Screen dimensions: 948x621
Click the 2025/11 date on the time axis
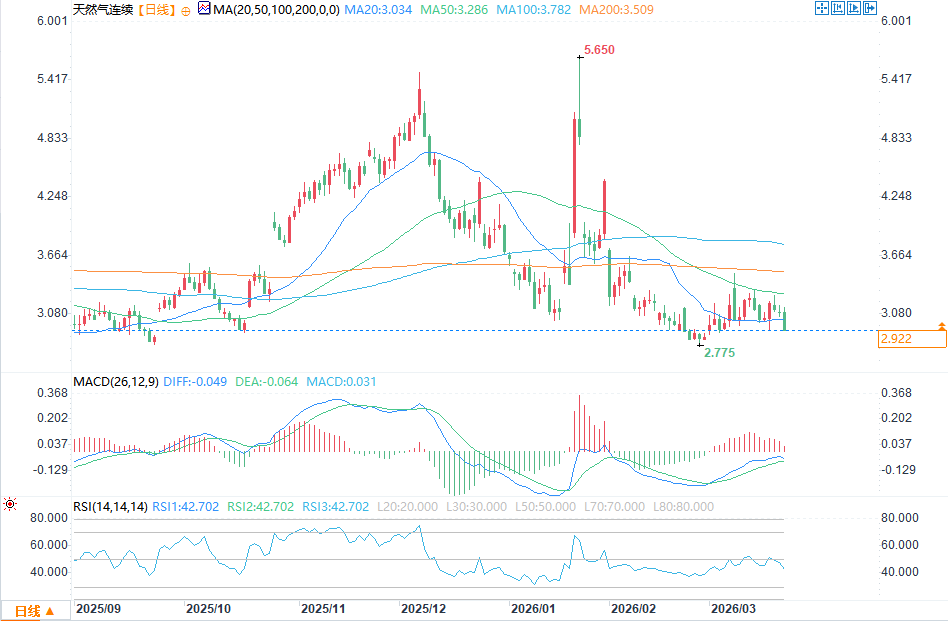pyautogui.click(x=323, y=608)
